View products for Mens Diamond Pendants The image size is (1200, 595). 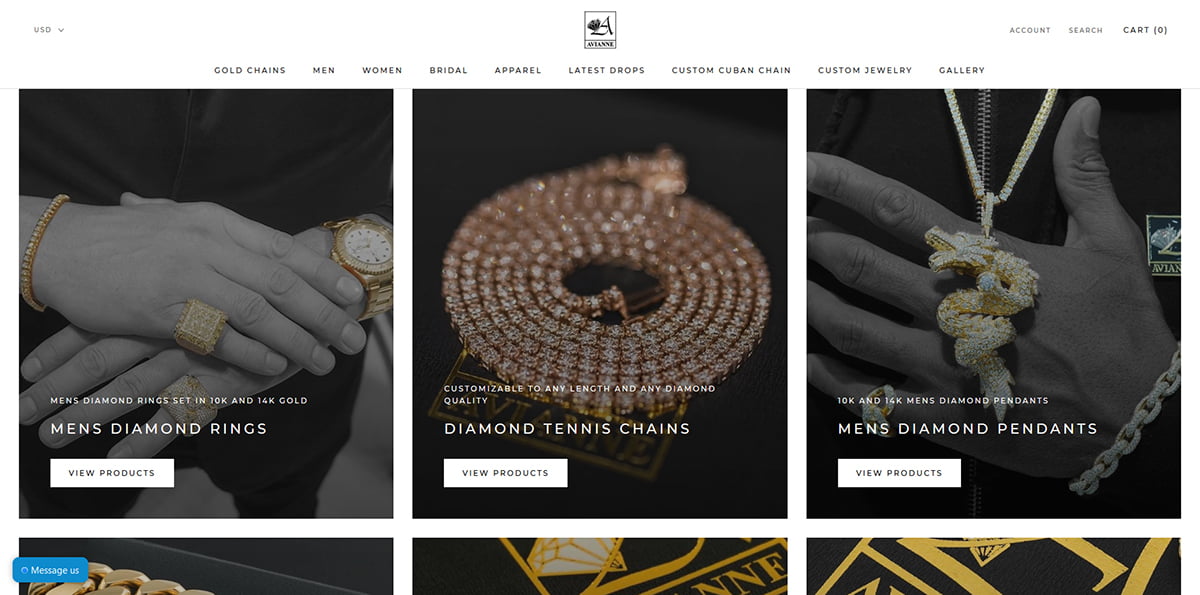[x=899, y=473]
